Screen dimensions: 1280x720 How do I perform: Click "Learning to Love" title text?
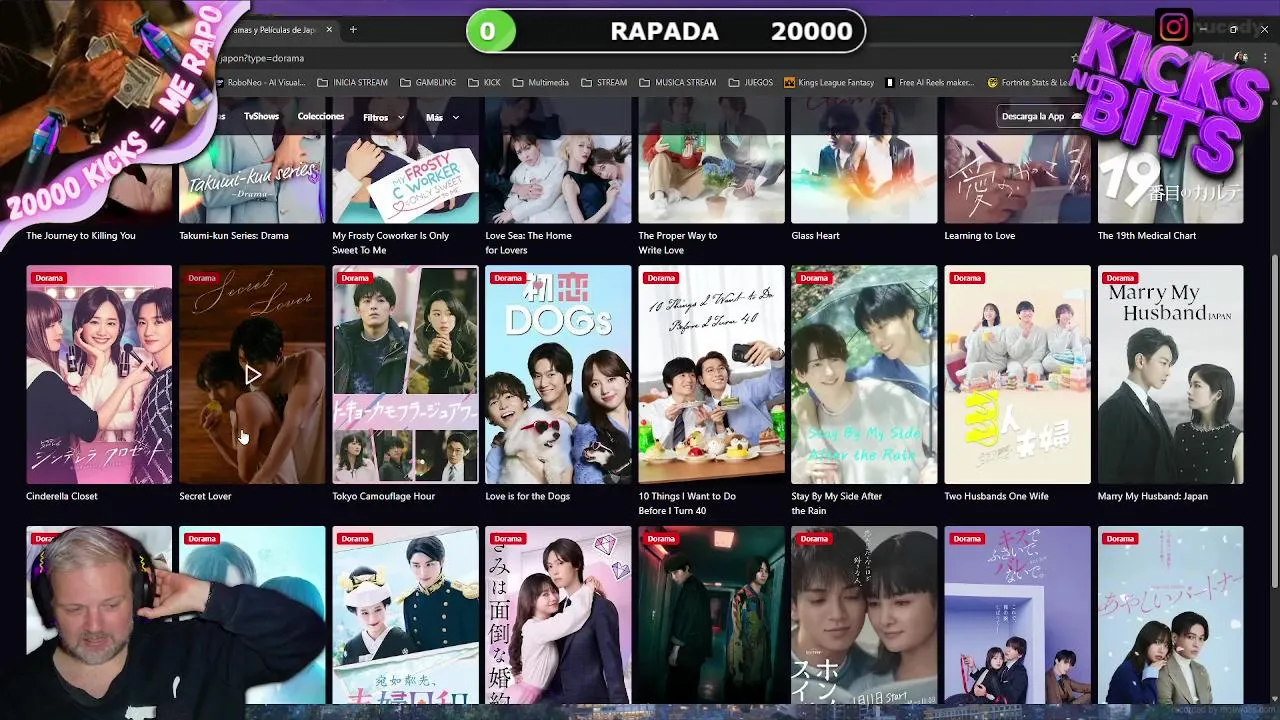980,236
